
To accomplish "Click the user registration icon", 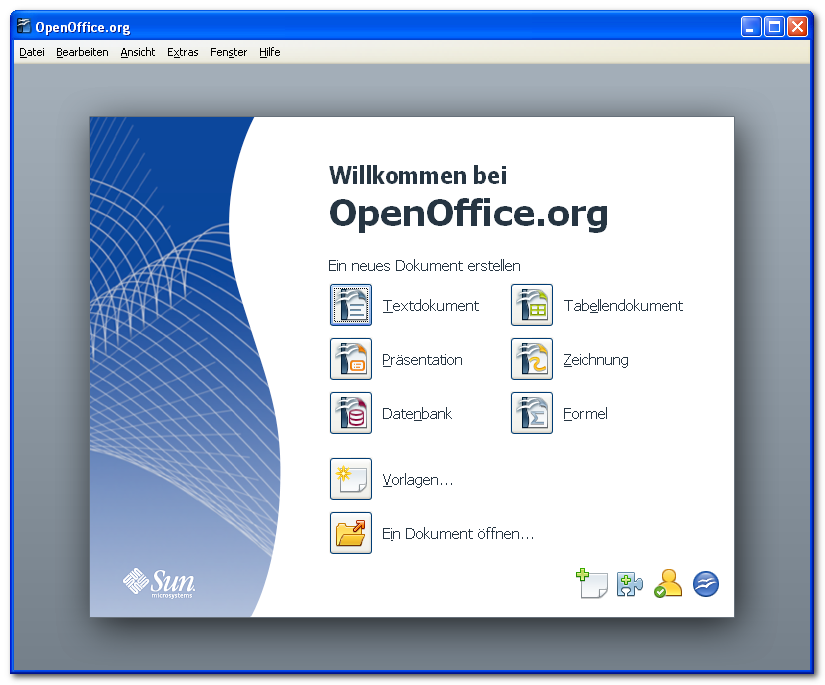I will tap(668, 583).
